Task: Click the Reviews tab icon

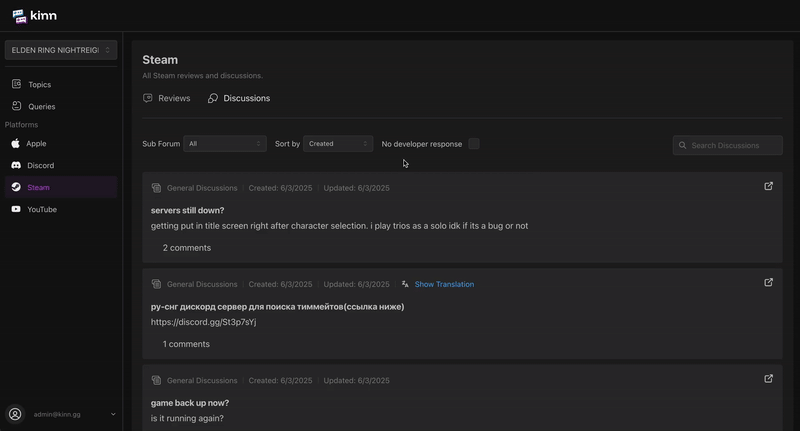Action: (147, 98)
